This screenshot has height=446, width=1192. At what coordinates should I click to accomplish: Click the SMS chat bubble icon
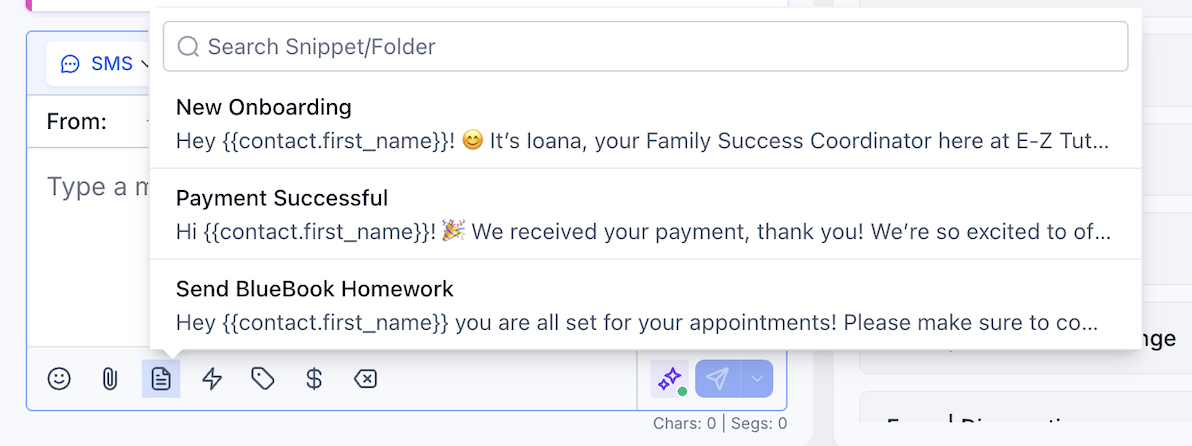[70, 65]
